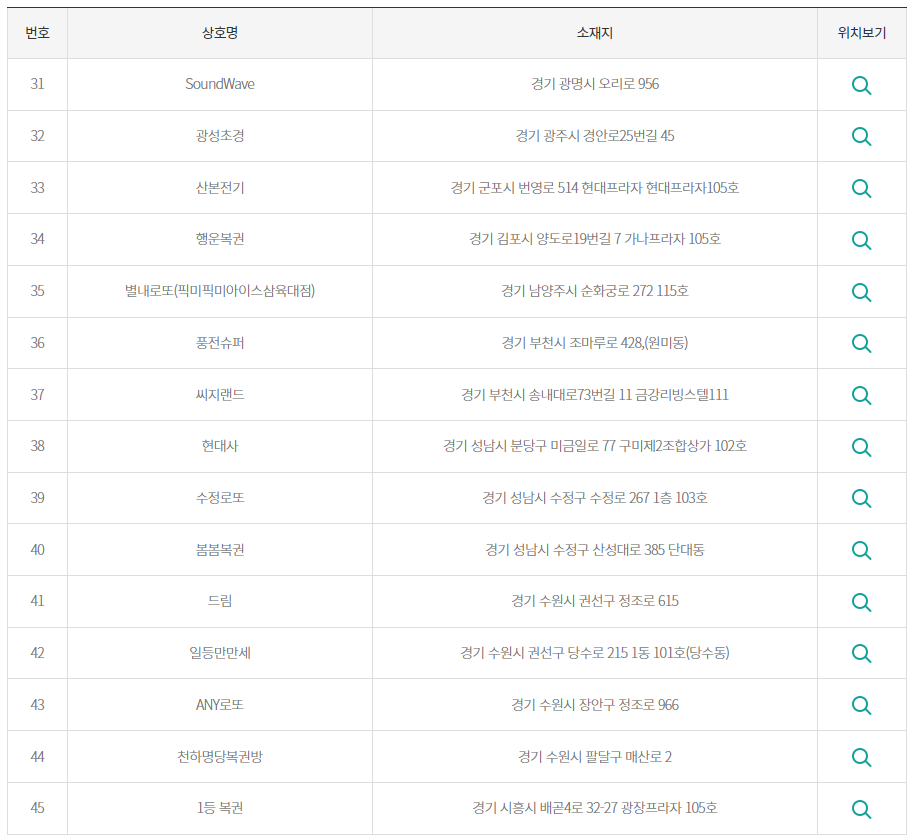Open location for 별내로또(픽미픽미아이스삼육대점)
Viewport: 913px width, 840px height.
pos(861,292)
